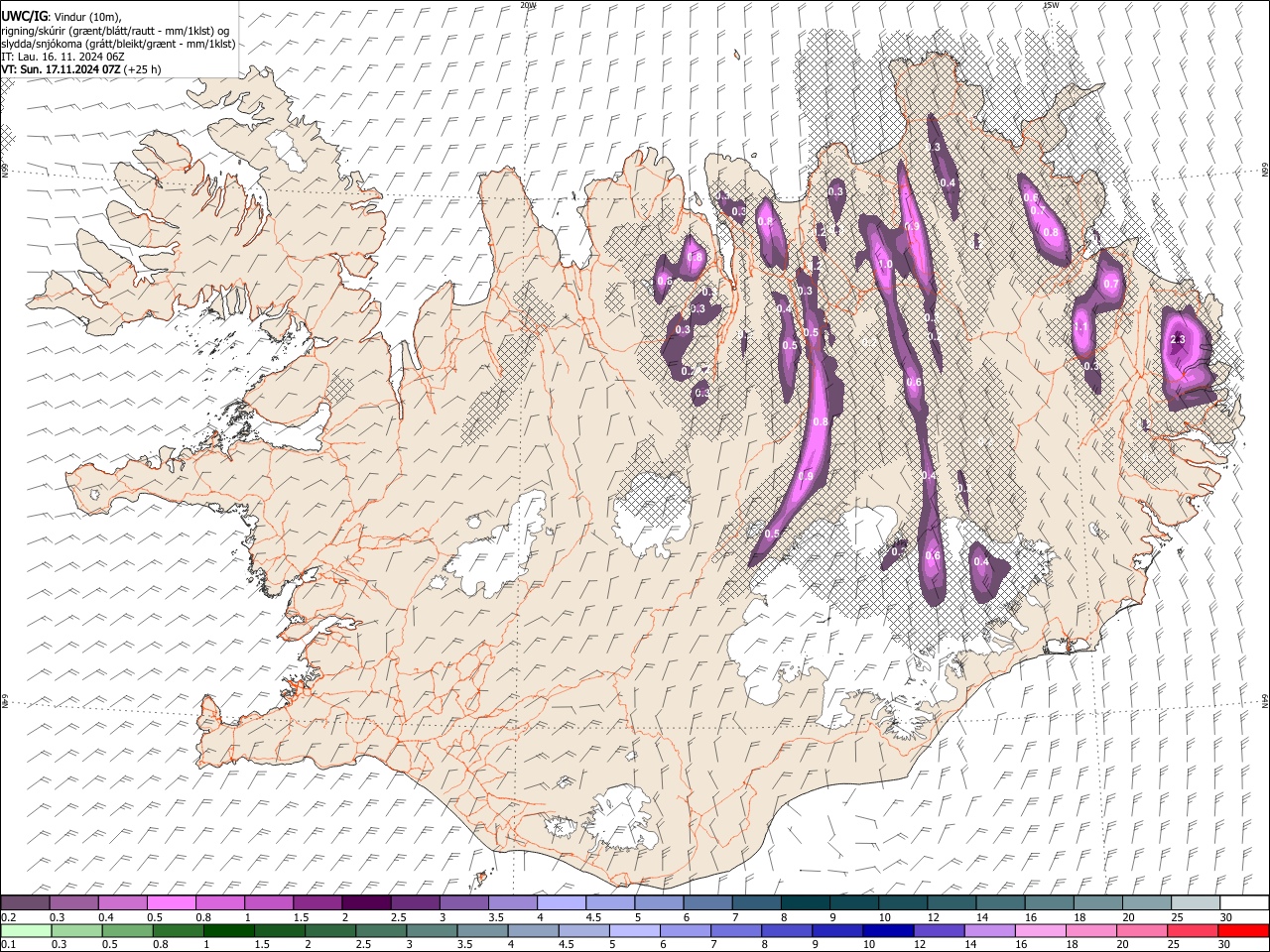Pick top-row legend swatch between 18 and 20
Image resolution: width=1270 pixels, height=952 pixels.
click(x=1098, y=903)
